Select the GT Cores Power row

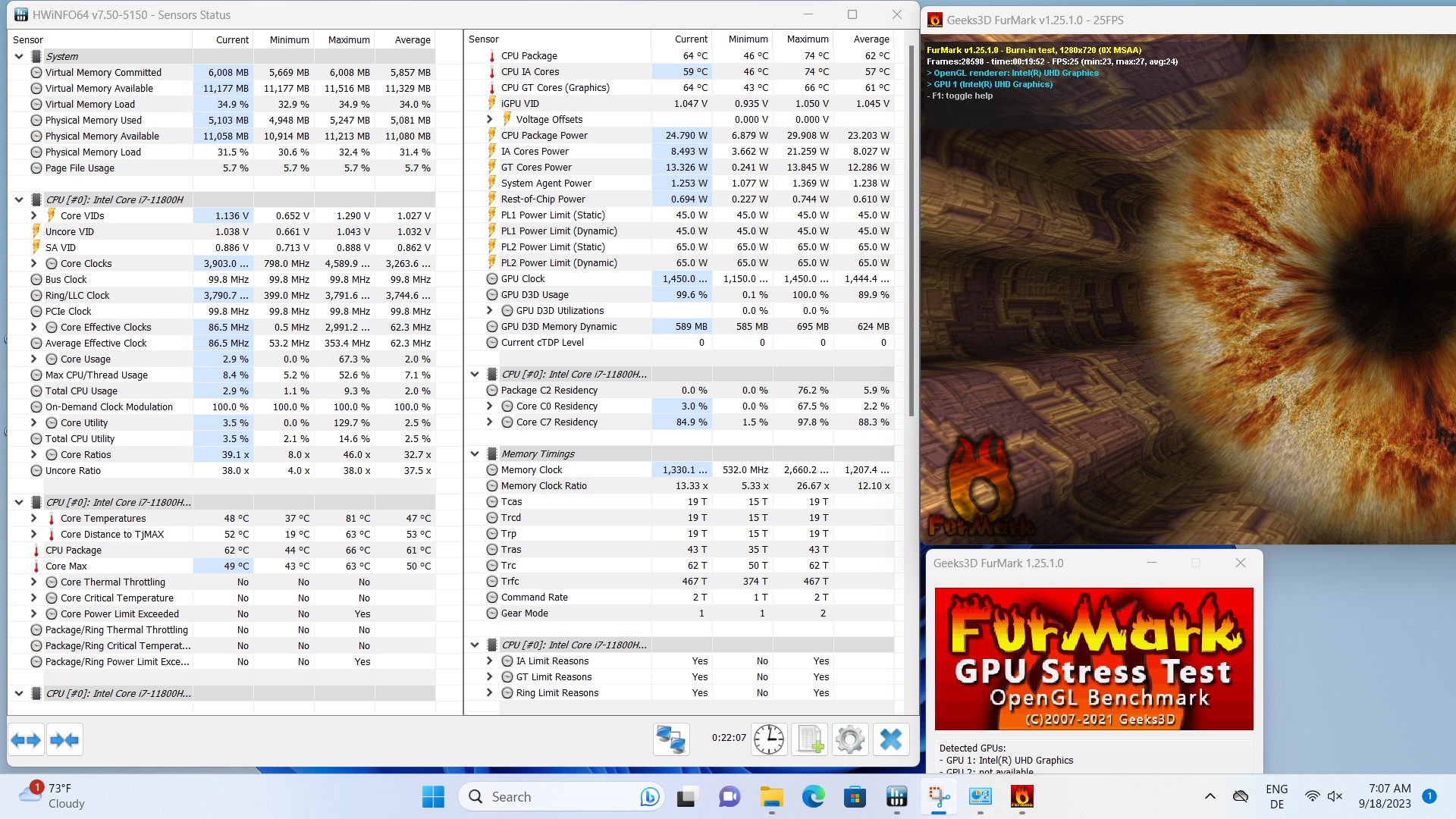coord(679,167)
